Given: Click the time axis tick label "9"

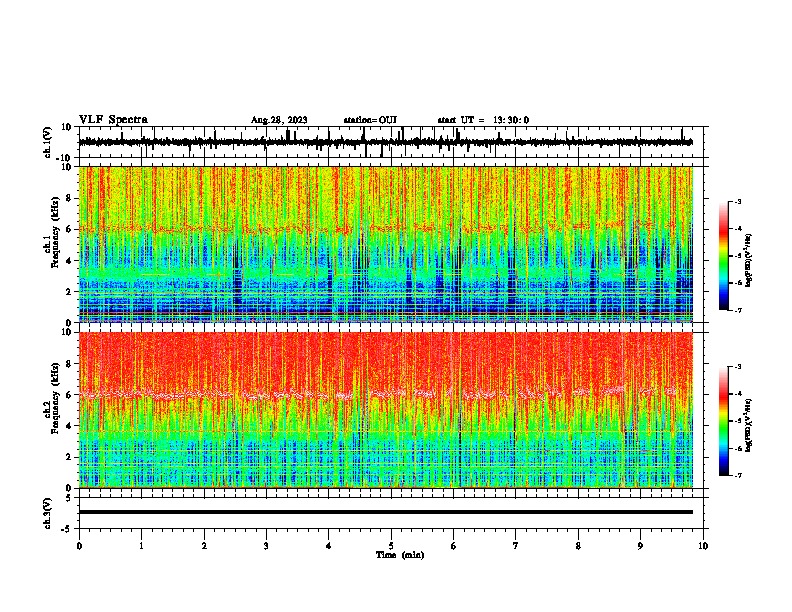Looking at the screenshot, I should (x=640, y=546).
